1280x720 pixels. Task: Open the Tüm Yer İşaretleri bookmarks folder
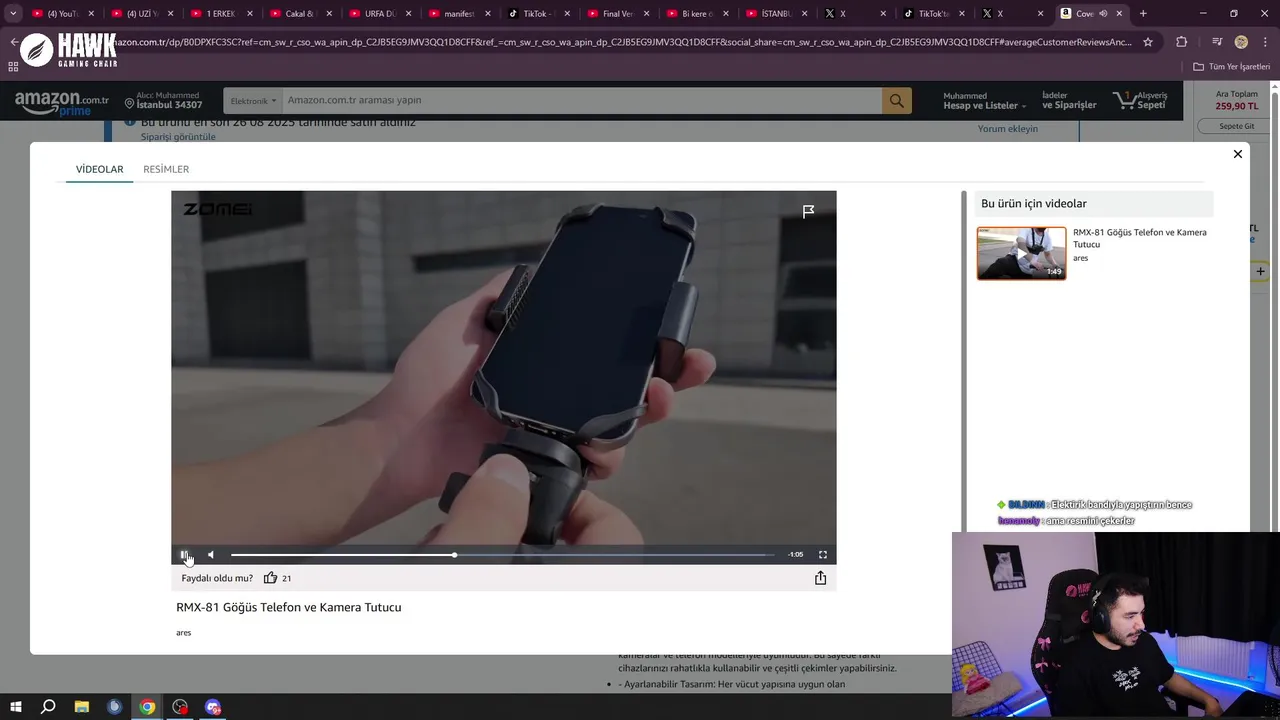1231,67
